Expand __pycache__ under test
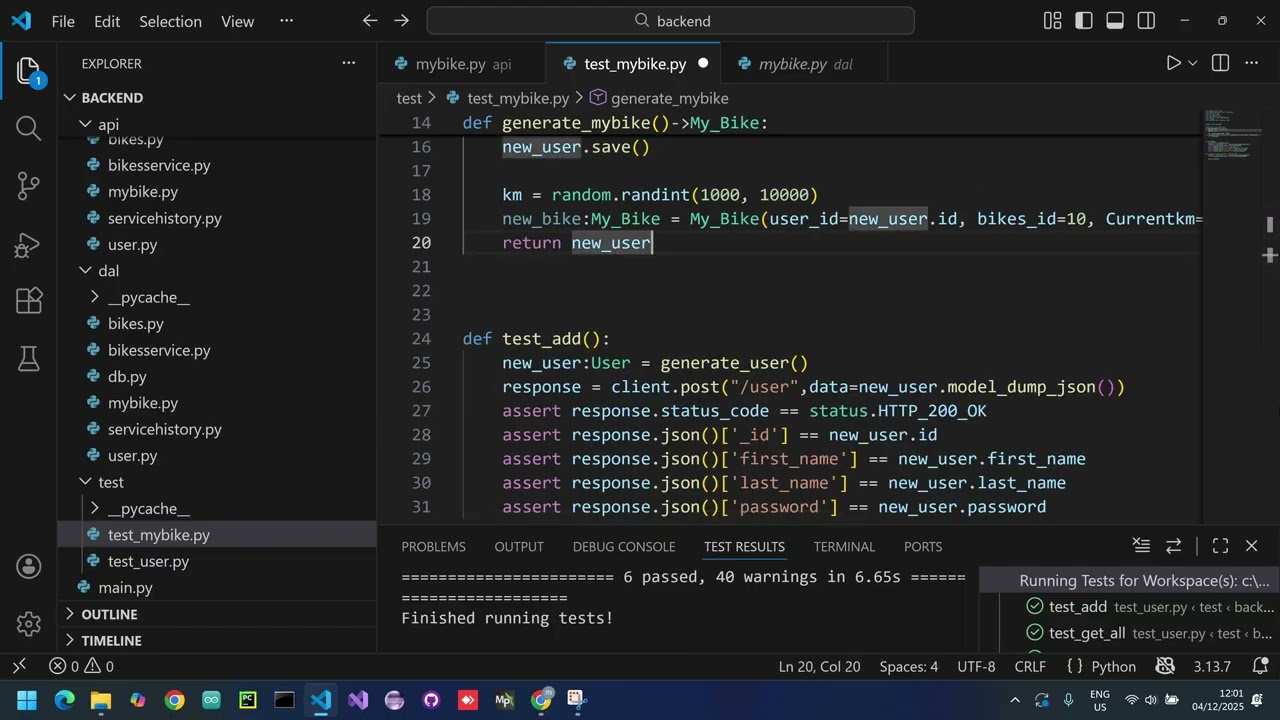Viewport: 1280px width, 720px height. [94, 508]
